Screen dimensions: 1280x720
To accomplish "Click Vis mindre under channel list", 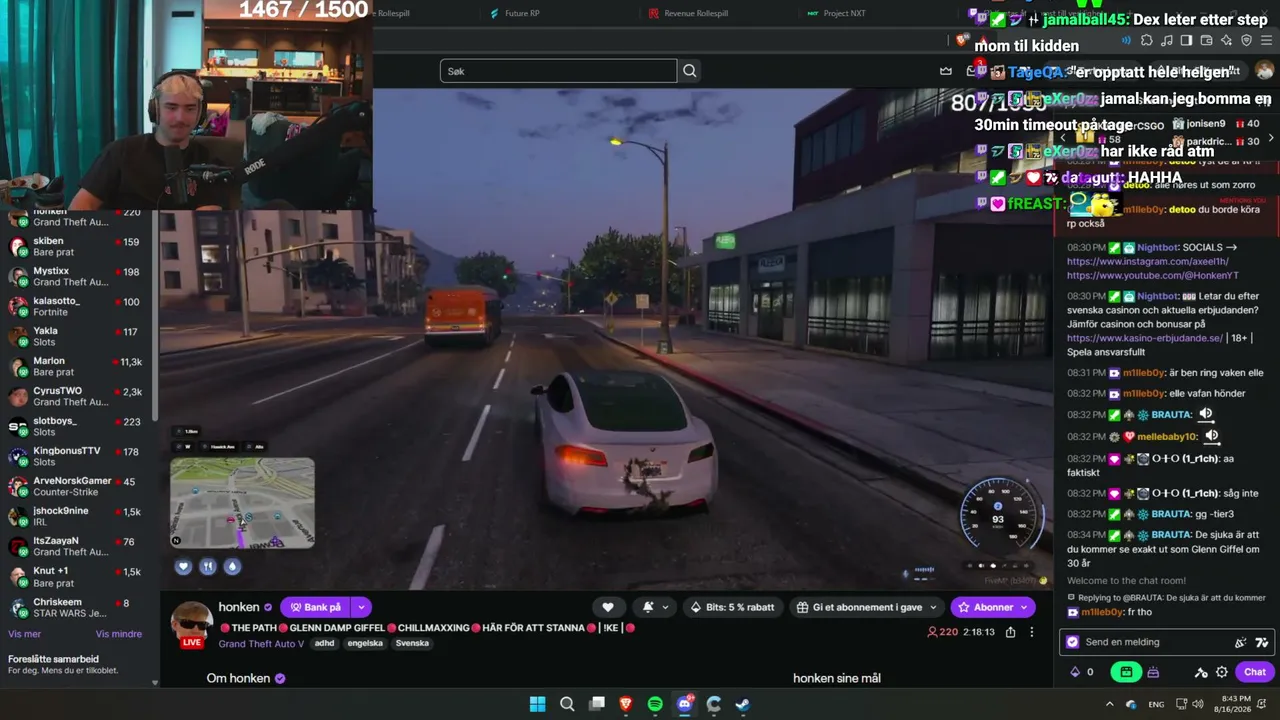I will [119, 634].
